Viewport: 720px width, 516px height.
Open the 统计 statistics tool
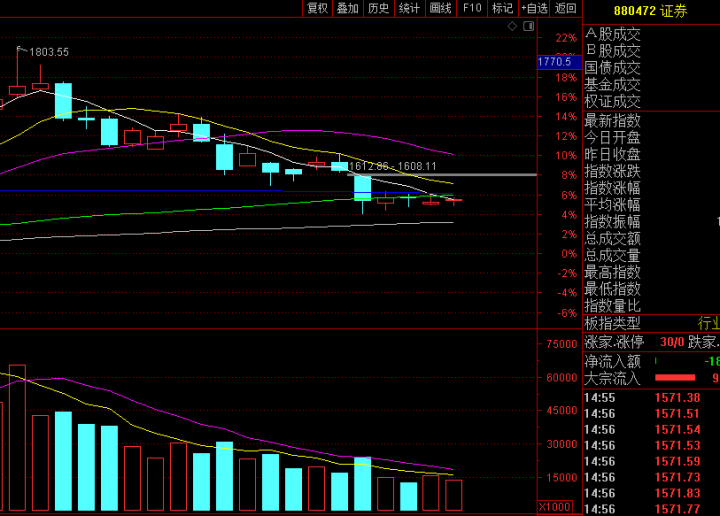[409, 8]
